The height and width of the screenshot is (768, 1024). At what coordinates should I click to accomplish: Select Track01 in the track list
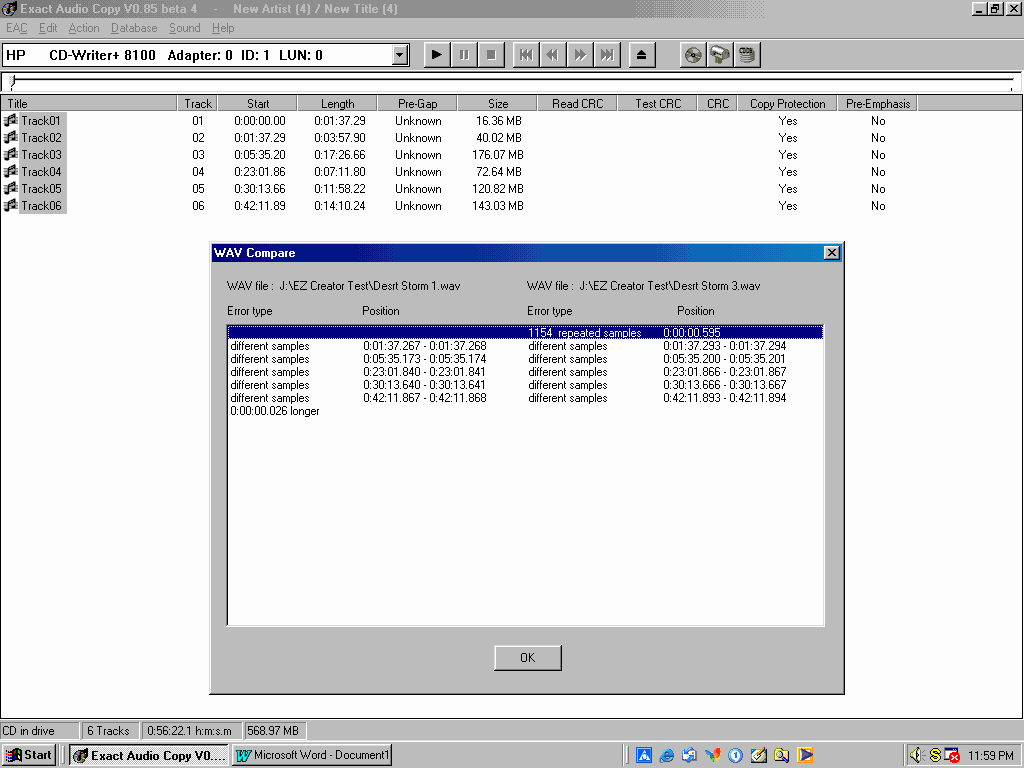coord(40,121)
